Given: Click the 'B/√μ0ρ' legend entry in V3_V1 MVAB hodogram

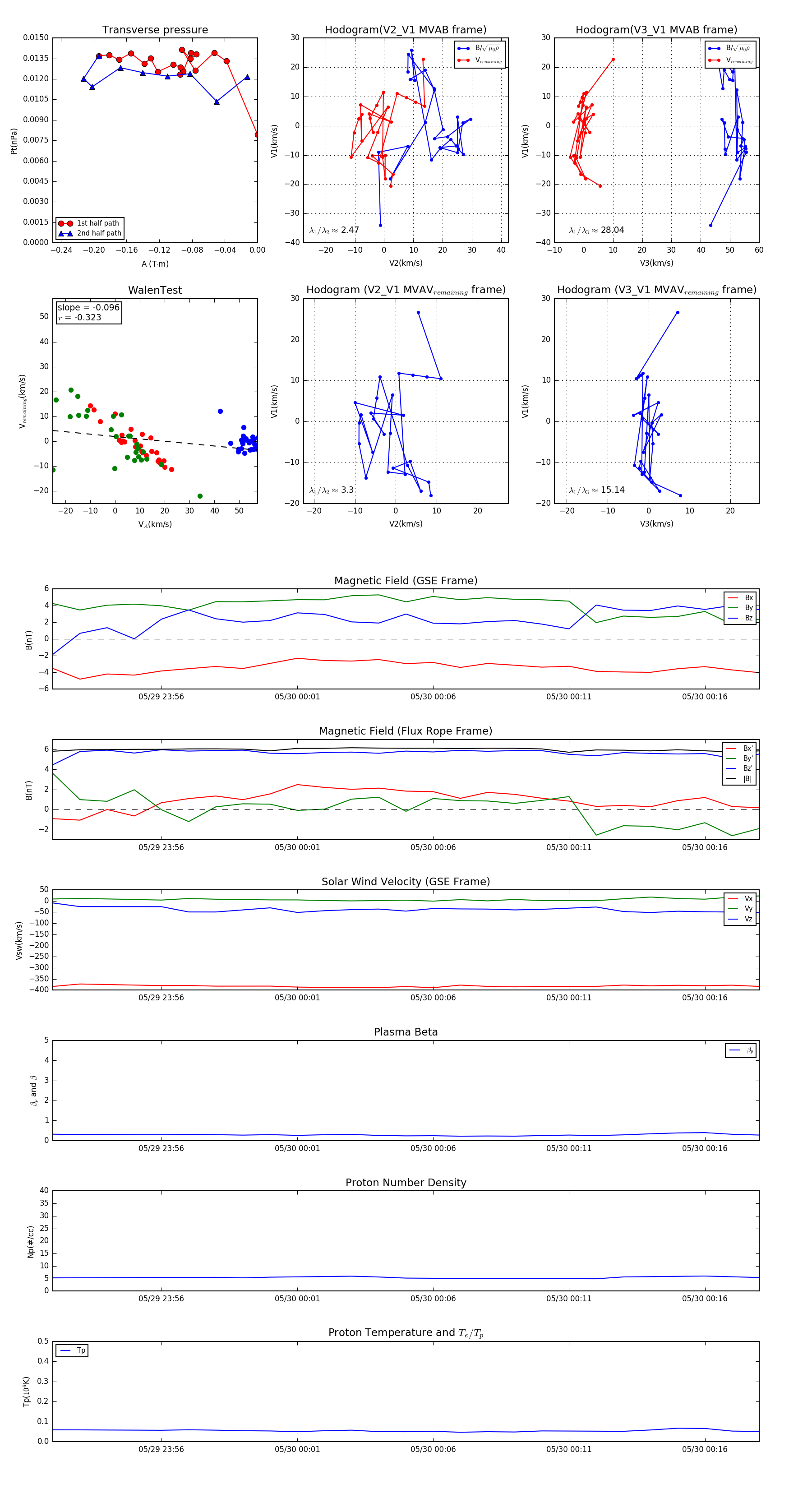Looking at the screenshot, I should click(x=730, y=49).
